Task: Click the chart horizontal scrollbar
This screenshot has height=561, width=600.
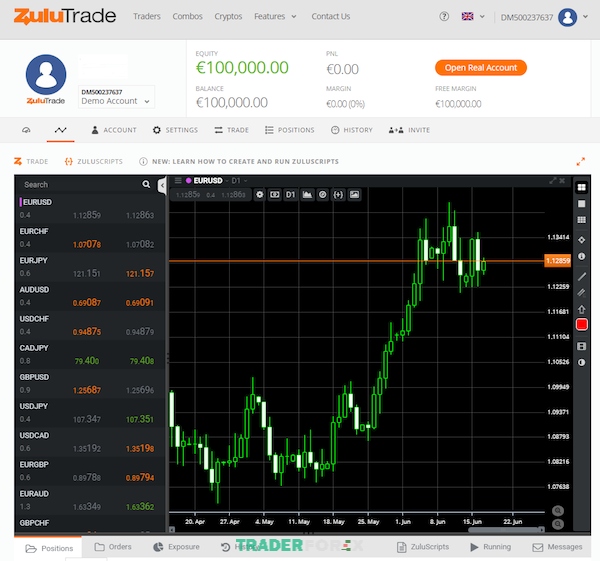Action: point(505,530)
